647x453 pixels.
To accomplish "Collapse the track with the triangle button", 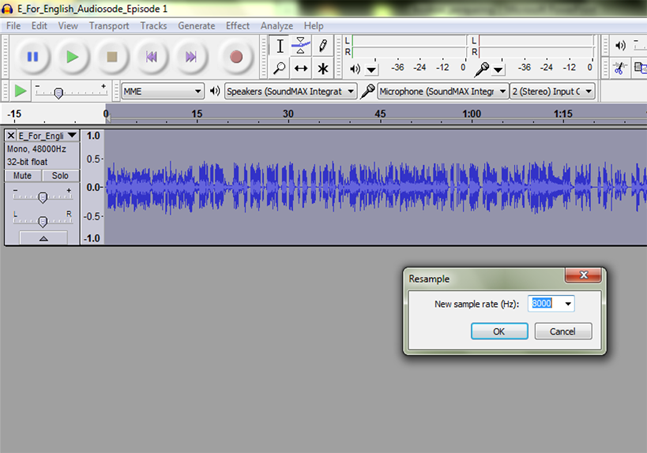I will (42, 239).
